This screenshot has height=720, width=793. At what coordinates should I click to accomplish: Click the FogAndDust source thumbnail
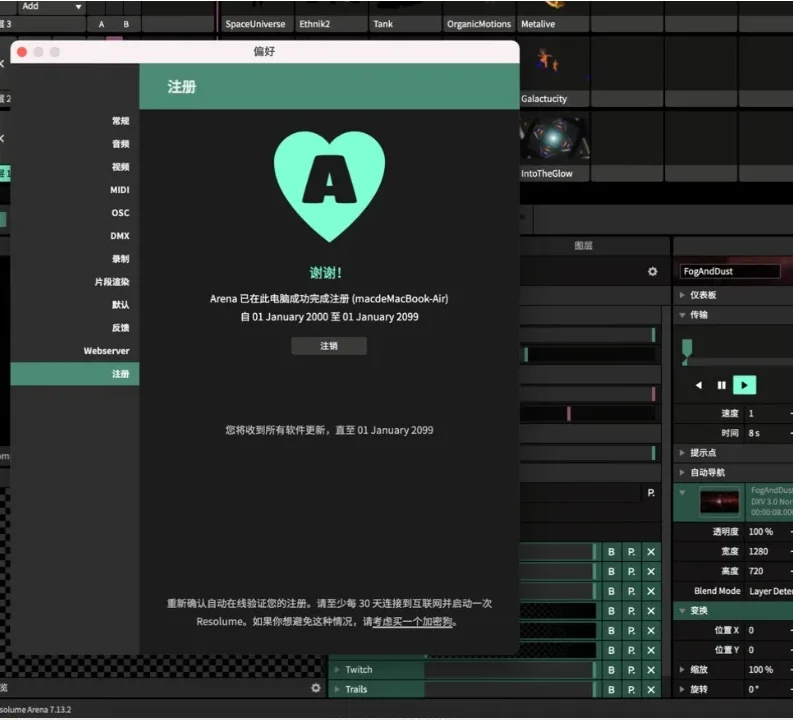click(719, 502)
